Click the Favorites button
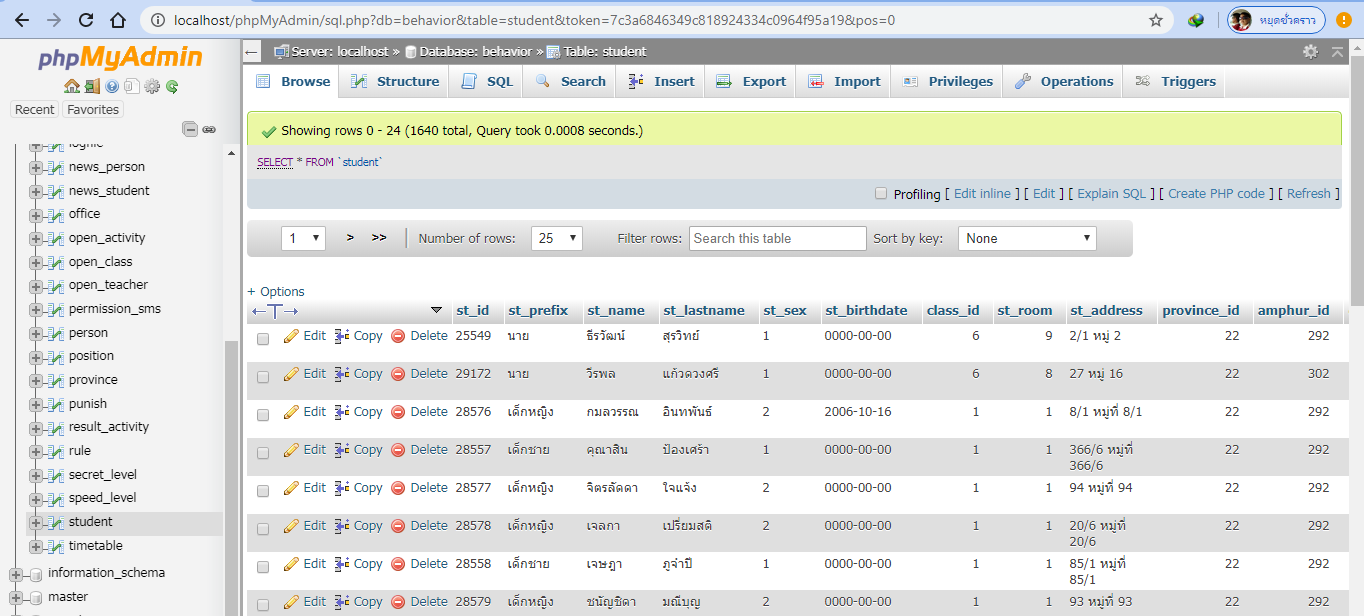 point(92,110)
